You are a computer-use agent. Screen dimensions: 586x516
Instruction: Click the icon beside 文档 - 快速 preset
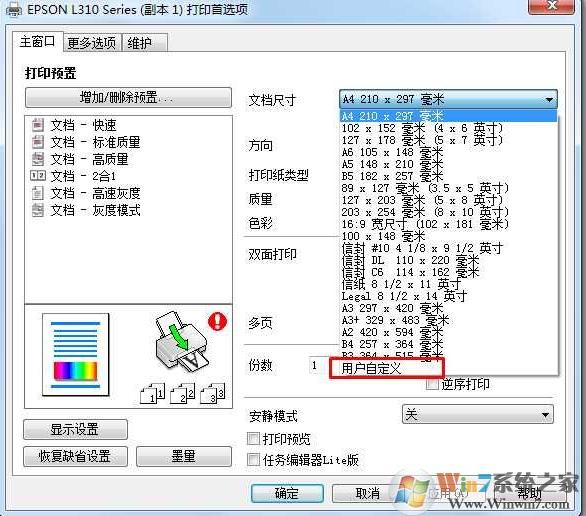click(37, 125)
